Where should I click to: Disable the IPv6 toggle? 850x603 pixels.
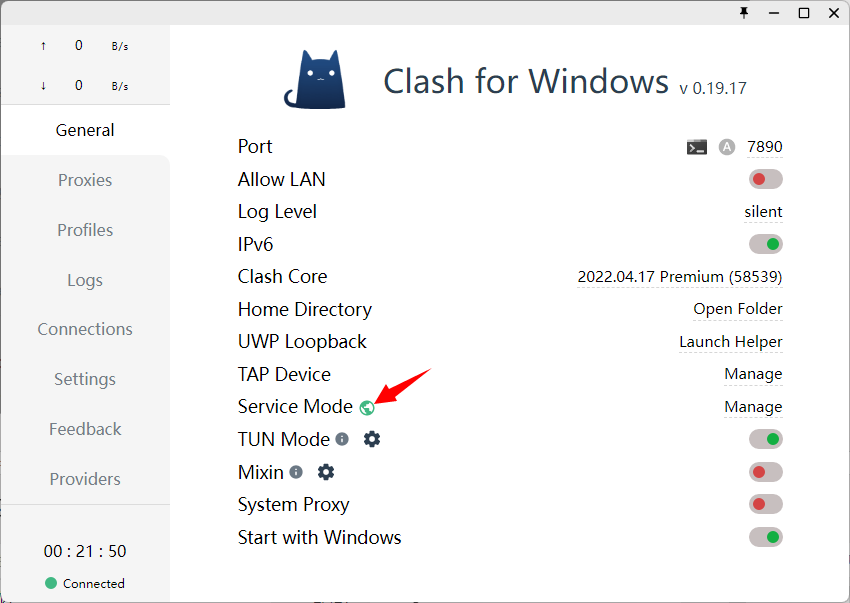click(x=765, y=244)
